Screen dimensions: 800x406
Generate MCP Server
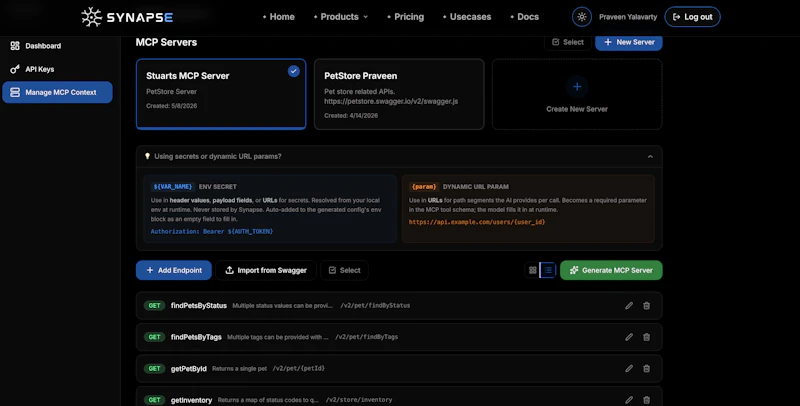coord(611,270)
